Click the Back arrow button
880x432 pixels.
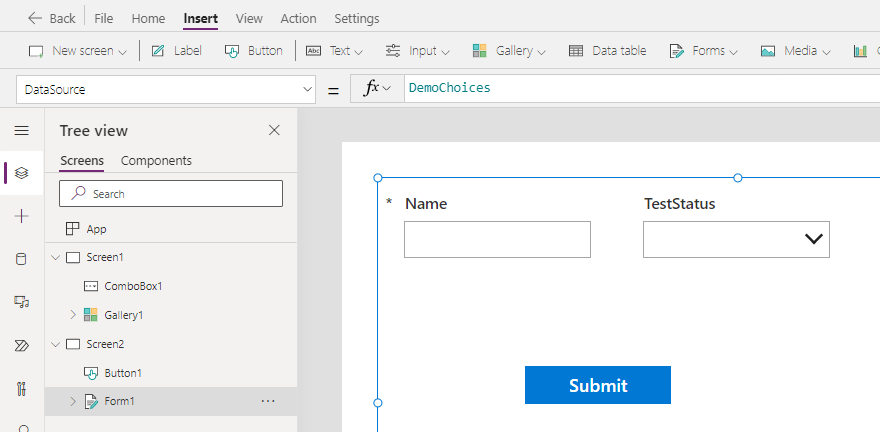pyautogui.click(x=52, y=19)
